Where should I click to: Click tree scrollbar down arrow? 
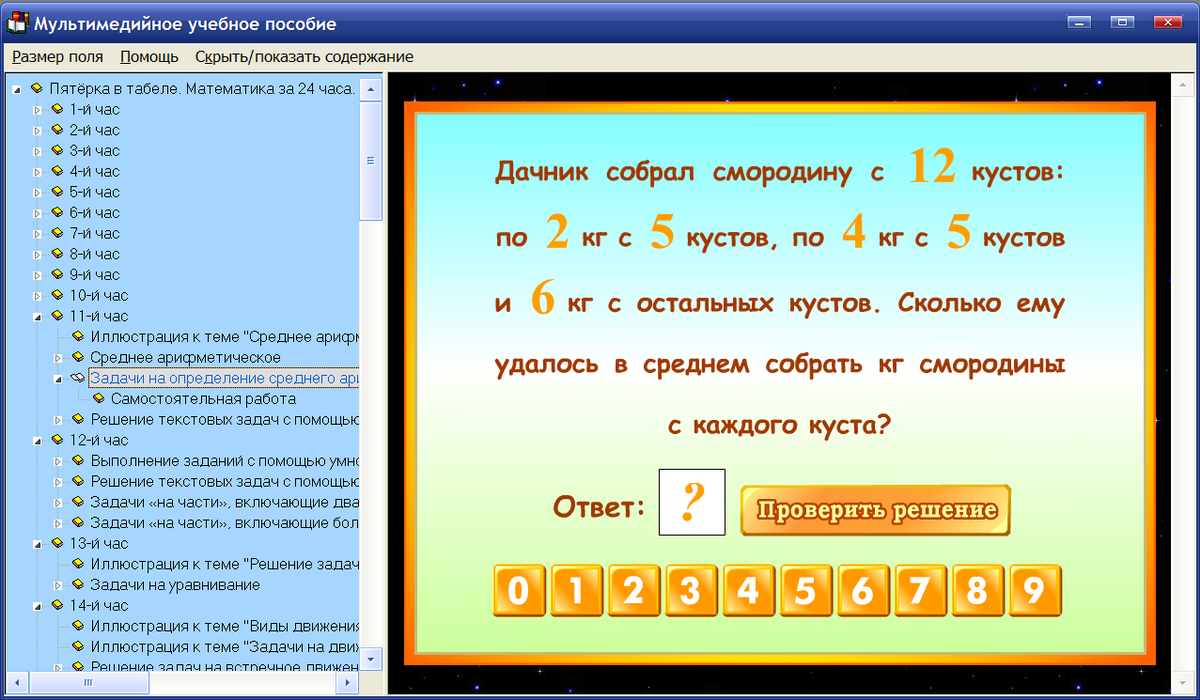click(x=370, y=659)
